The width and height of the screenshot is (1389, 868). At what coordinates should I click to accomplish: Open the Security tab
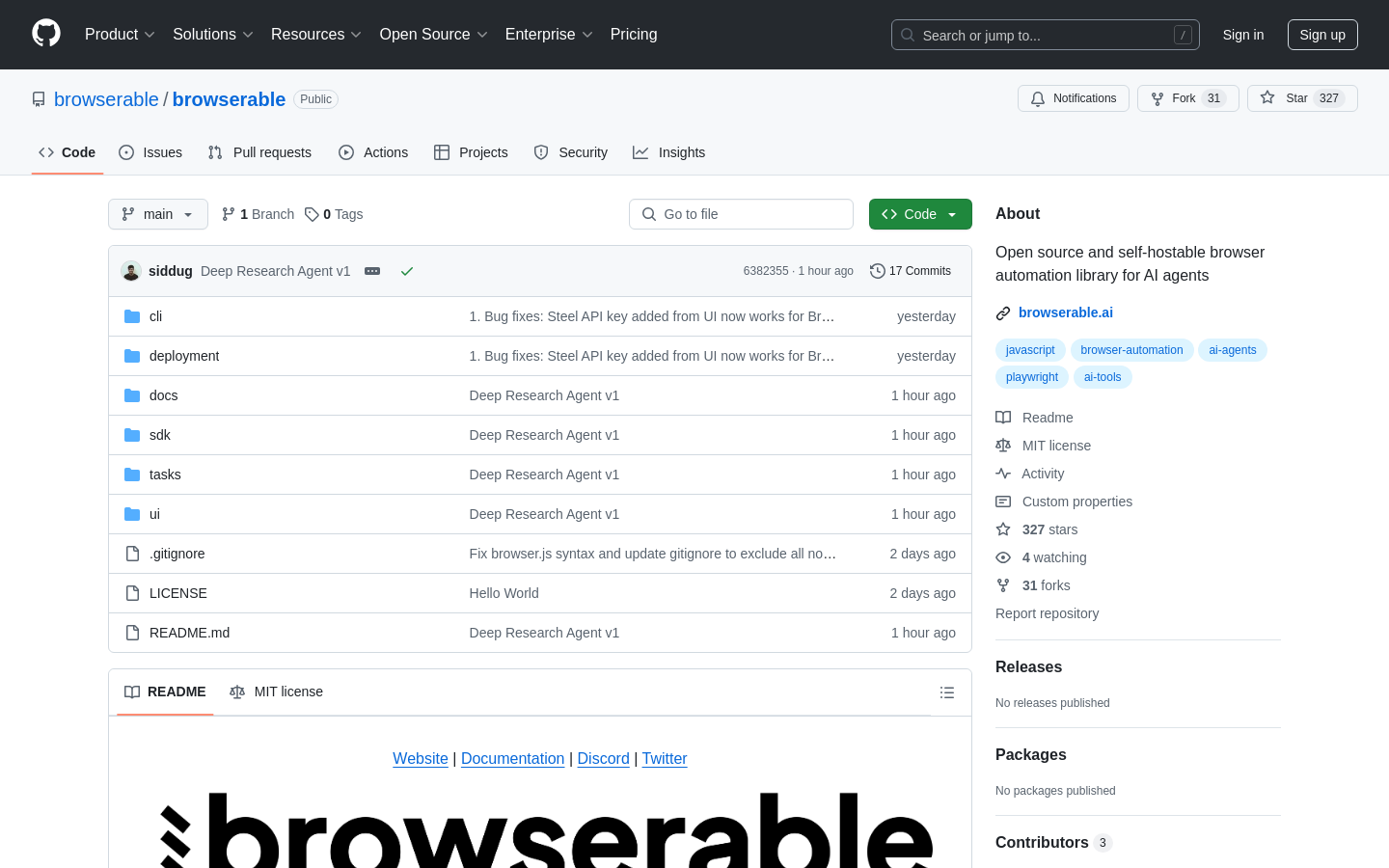571,152
